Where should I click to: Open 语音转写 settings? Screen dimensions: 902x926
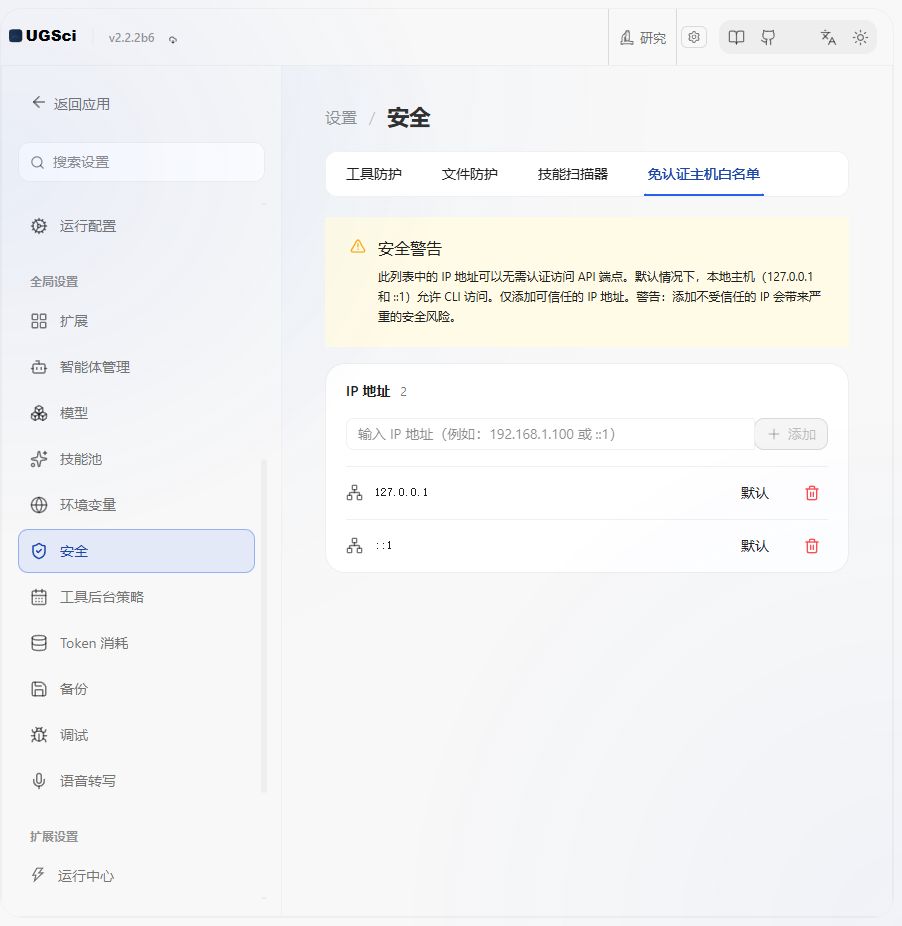click(x=136, y=781)
